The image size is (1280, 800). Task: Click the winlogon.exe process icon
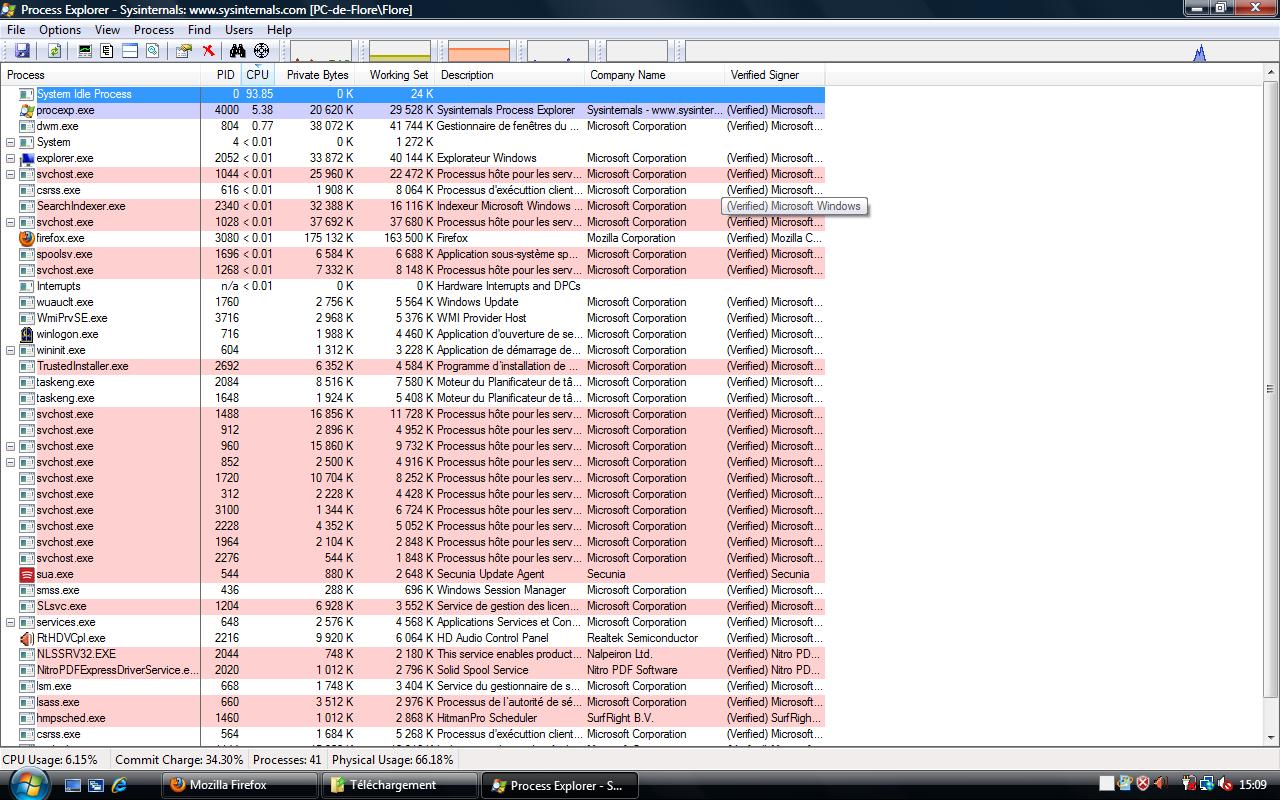pyautogui.click(x=27, y=334)
